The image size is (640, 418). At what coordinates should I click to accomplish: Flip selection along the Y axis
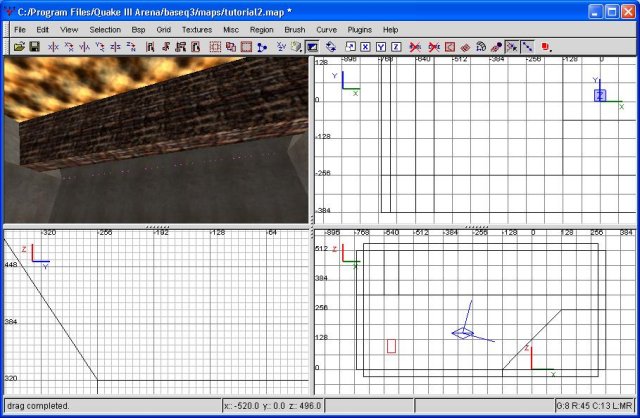(x=84, y=47)
